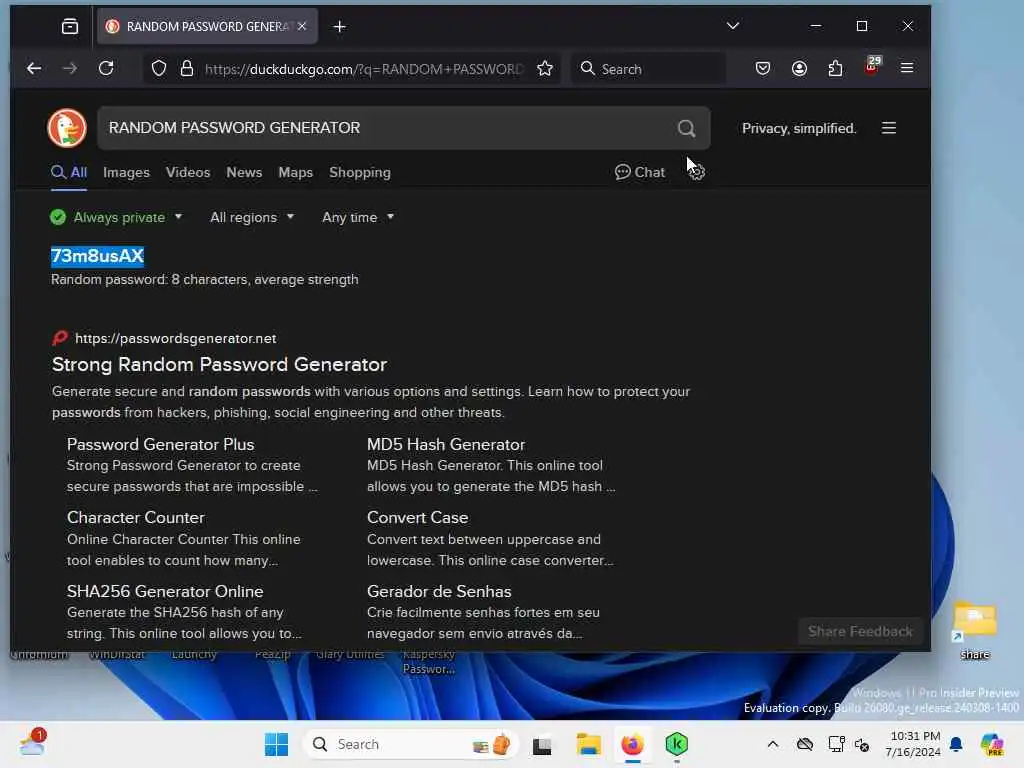Viewport: 1024px width, 768px height.
Task: Open Copilot preview icon in tray
Action: pos(992,744)
